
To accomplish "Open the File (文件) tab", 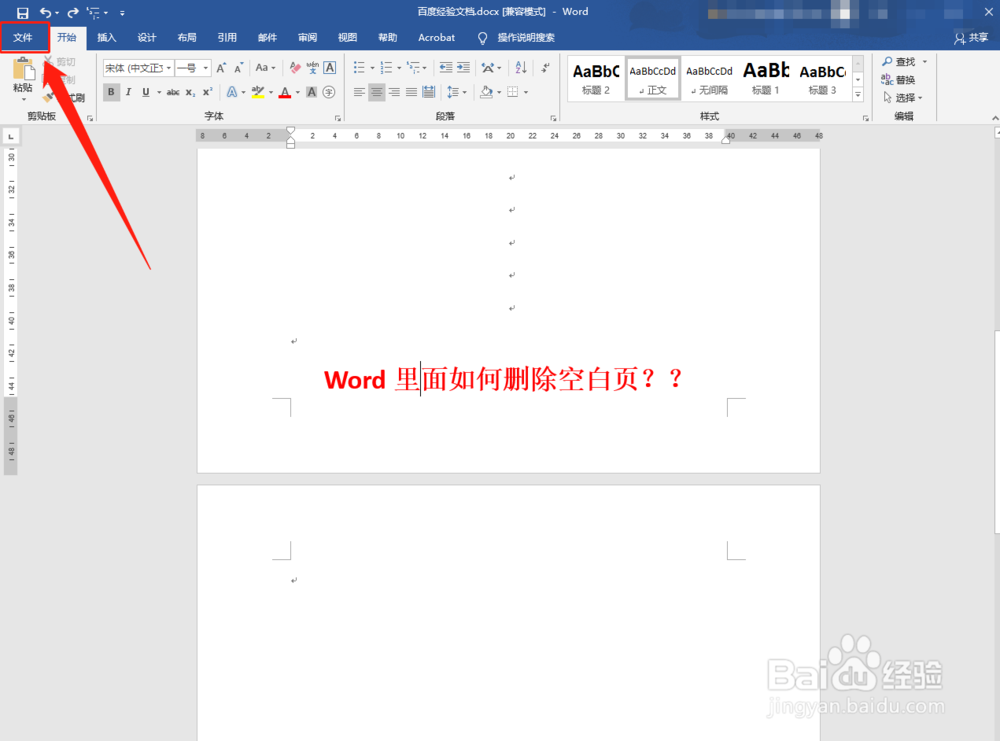I will pyautogui.click(x=23, y=38).
